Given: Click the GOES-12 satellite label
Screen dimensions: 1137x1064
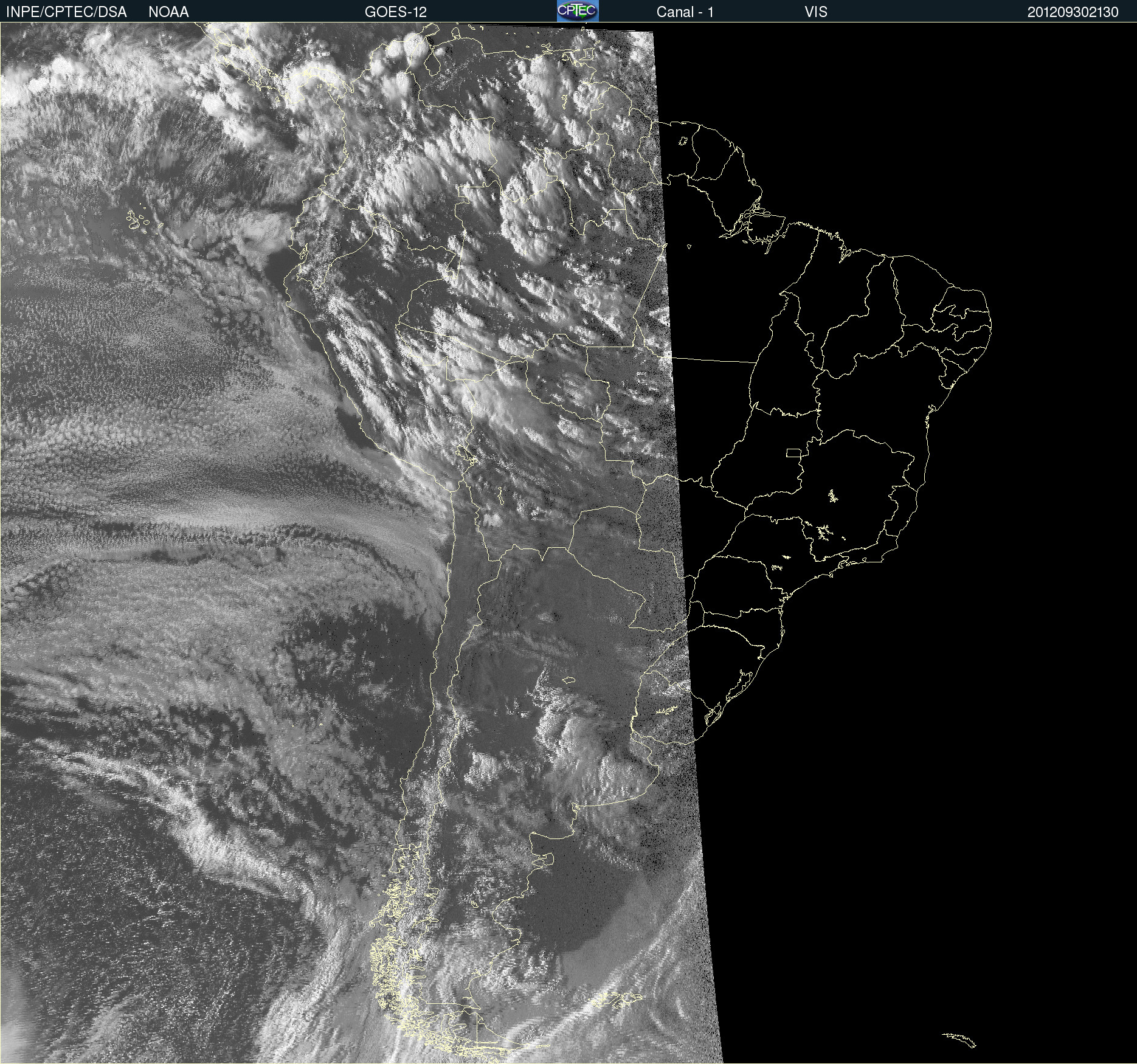Looking at the screenshot, I should point(396,12).
